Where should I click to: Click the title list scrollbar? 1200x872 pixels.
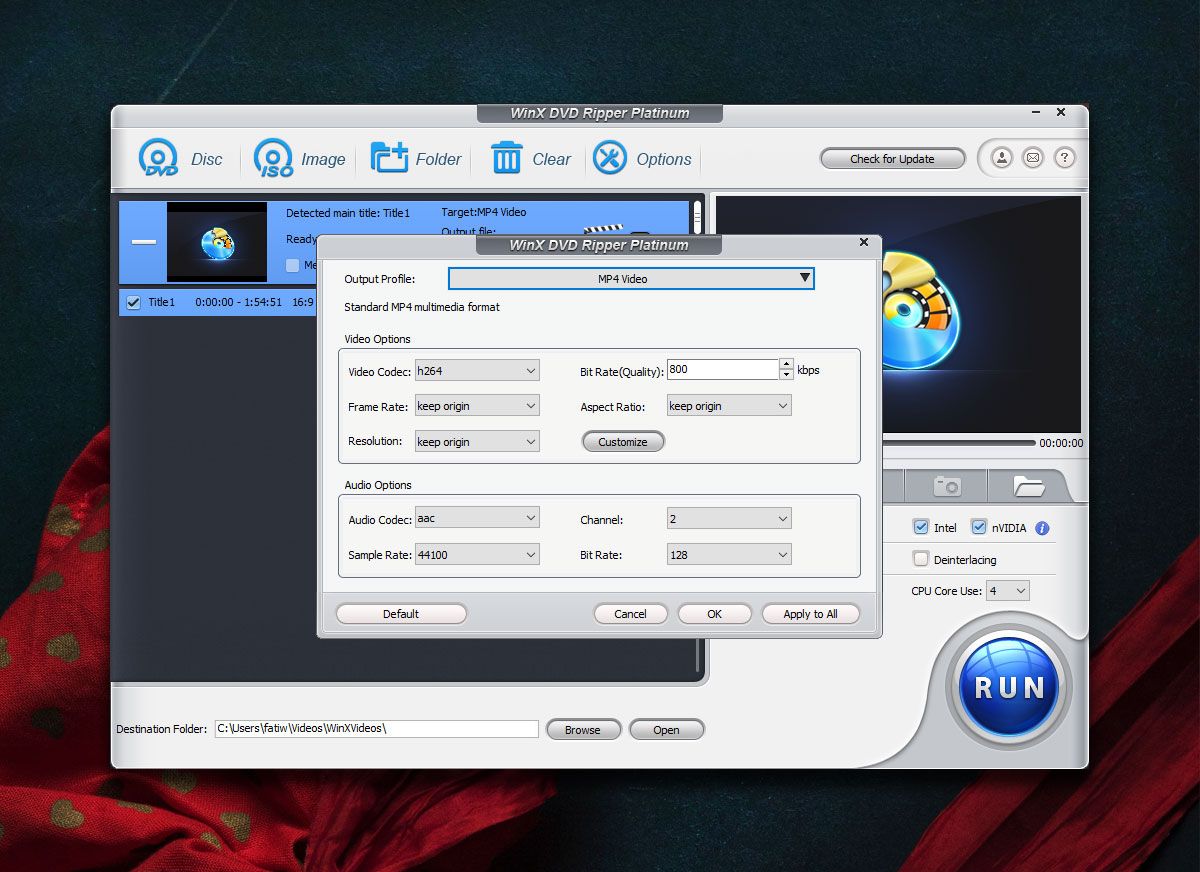698,217
